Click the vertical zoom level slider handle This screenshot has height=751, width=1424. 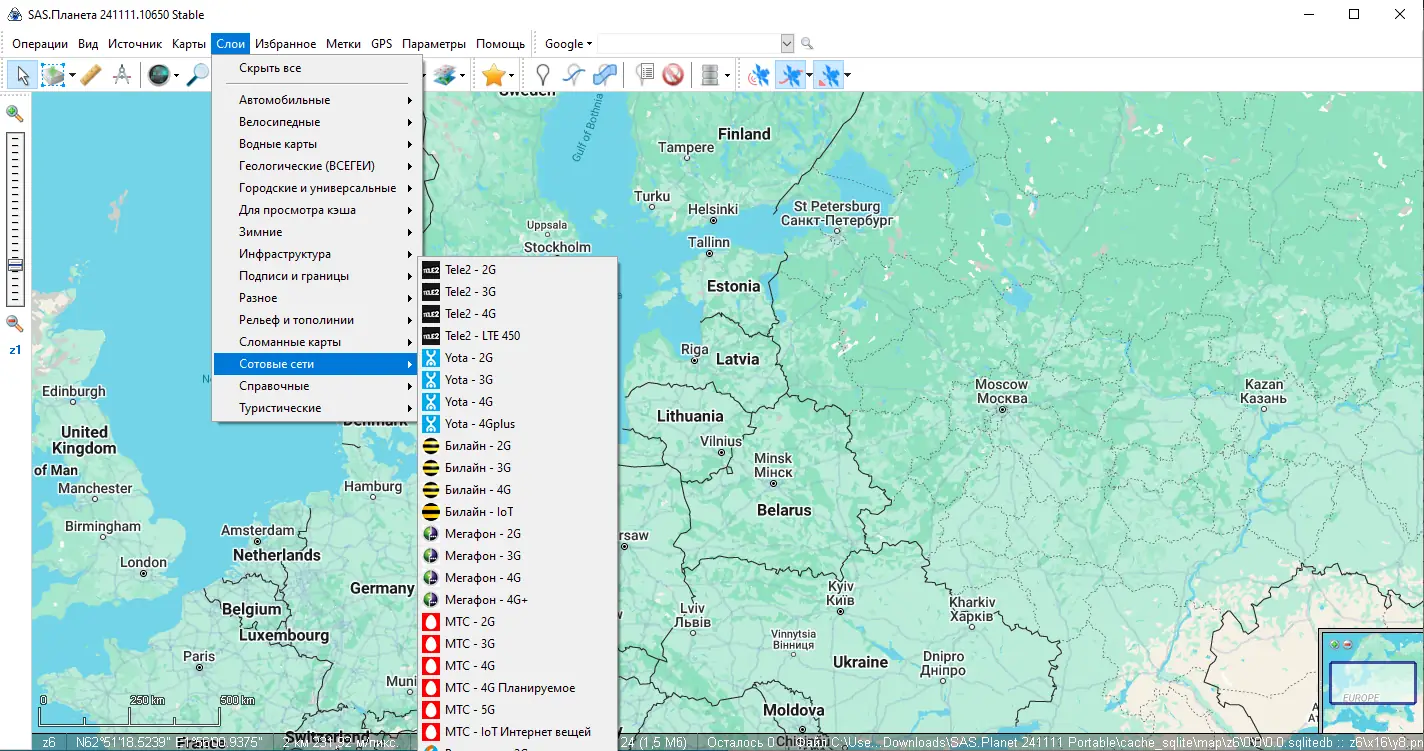[15, 266]
